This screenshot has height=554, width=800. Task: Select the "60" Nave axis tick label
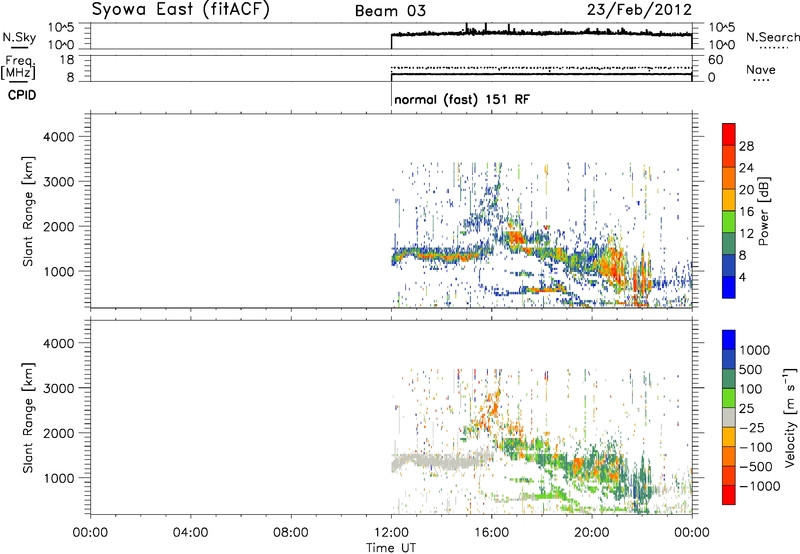coord(715,60)
